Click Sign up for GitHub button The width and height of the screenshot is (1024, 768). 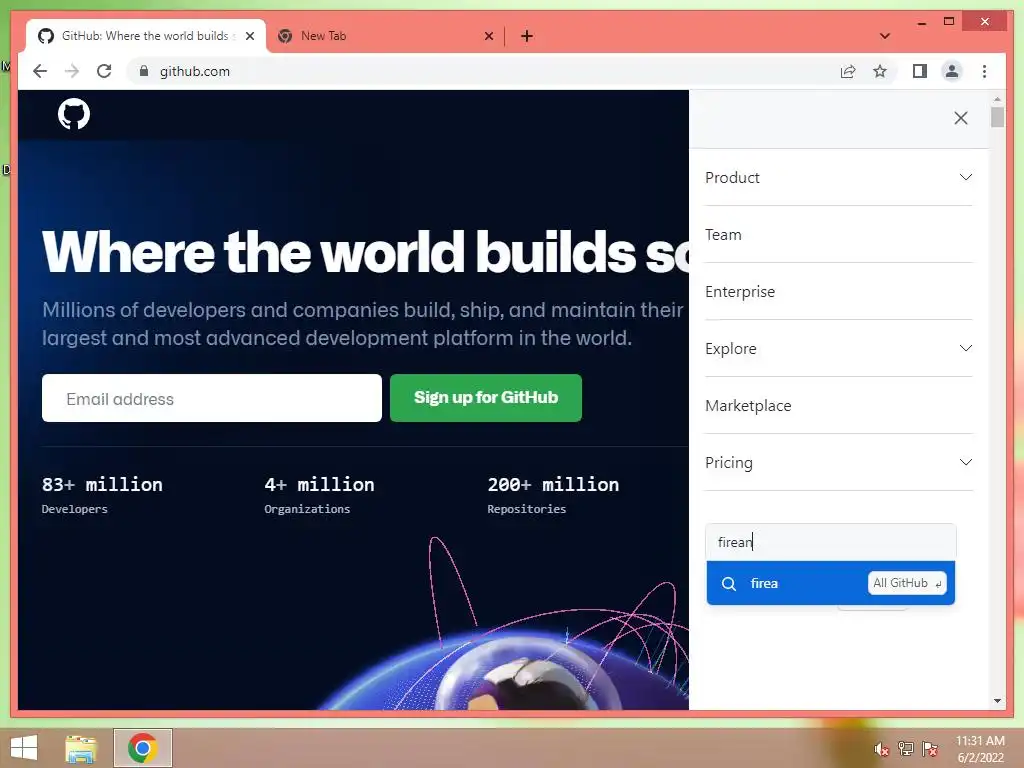[486, 398]
